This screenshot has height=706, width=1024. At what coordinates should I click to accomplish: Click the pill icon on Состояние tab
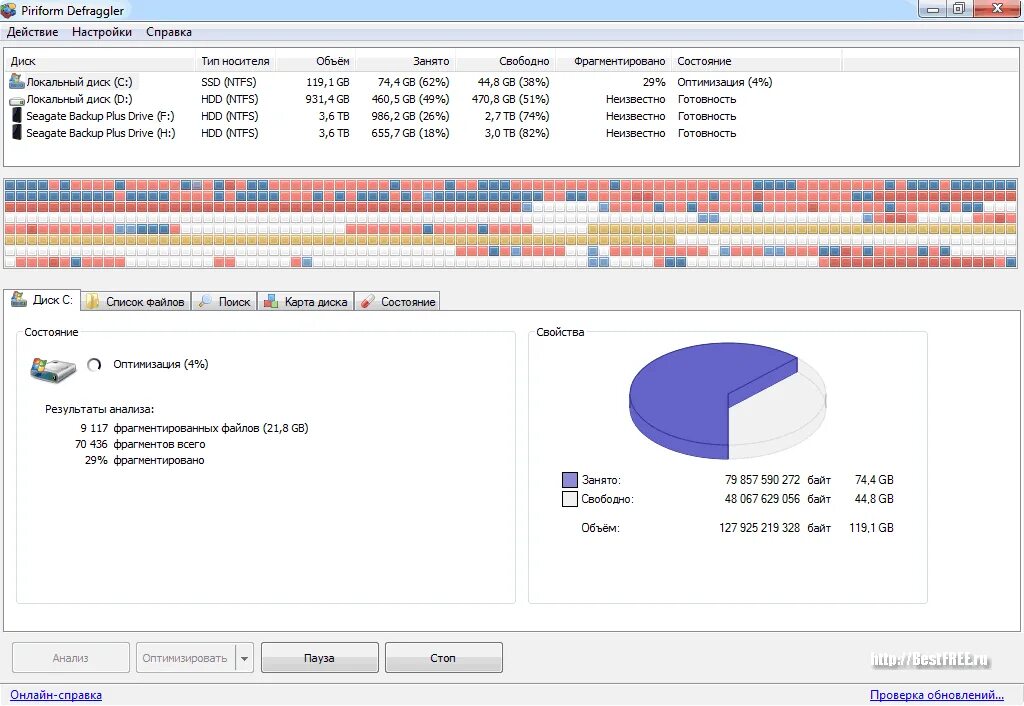368,301
